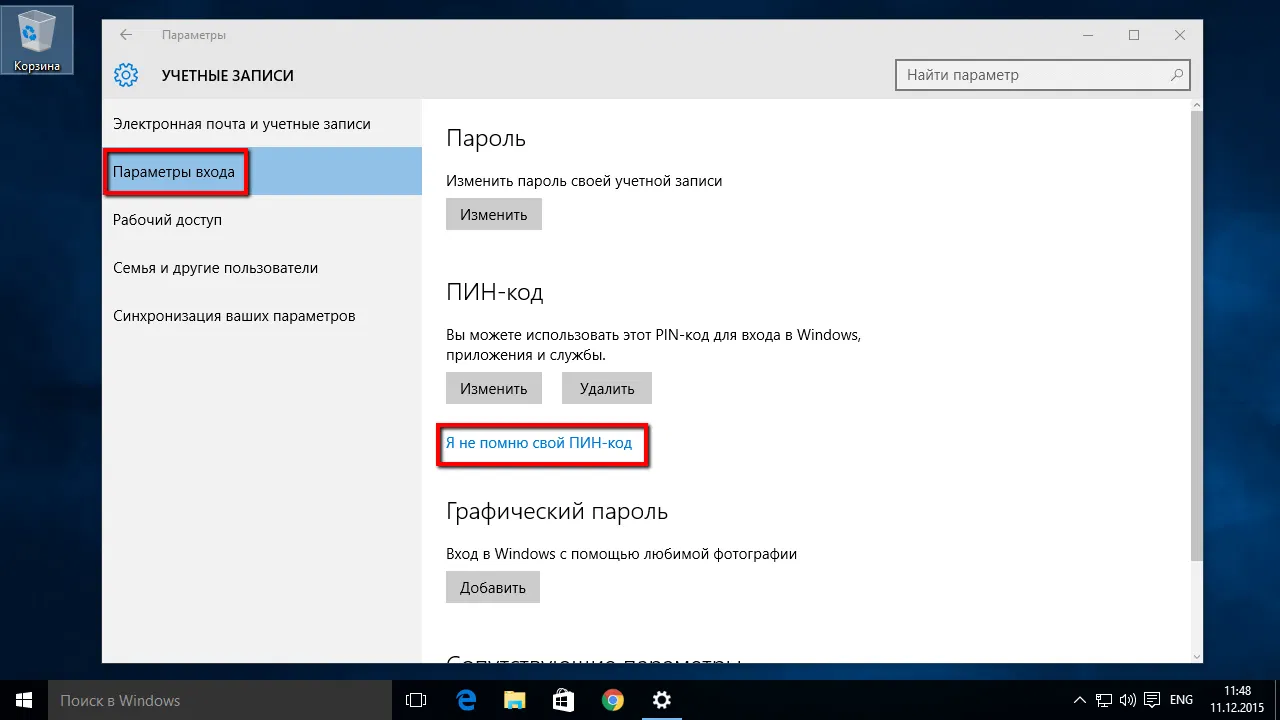1280x720 pixels.
Task: Click Изменить under Пароль
Action: coord(494,214)
